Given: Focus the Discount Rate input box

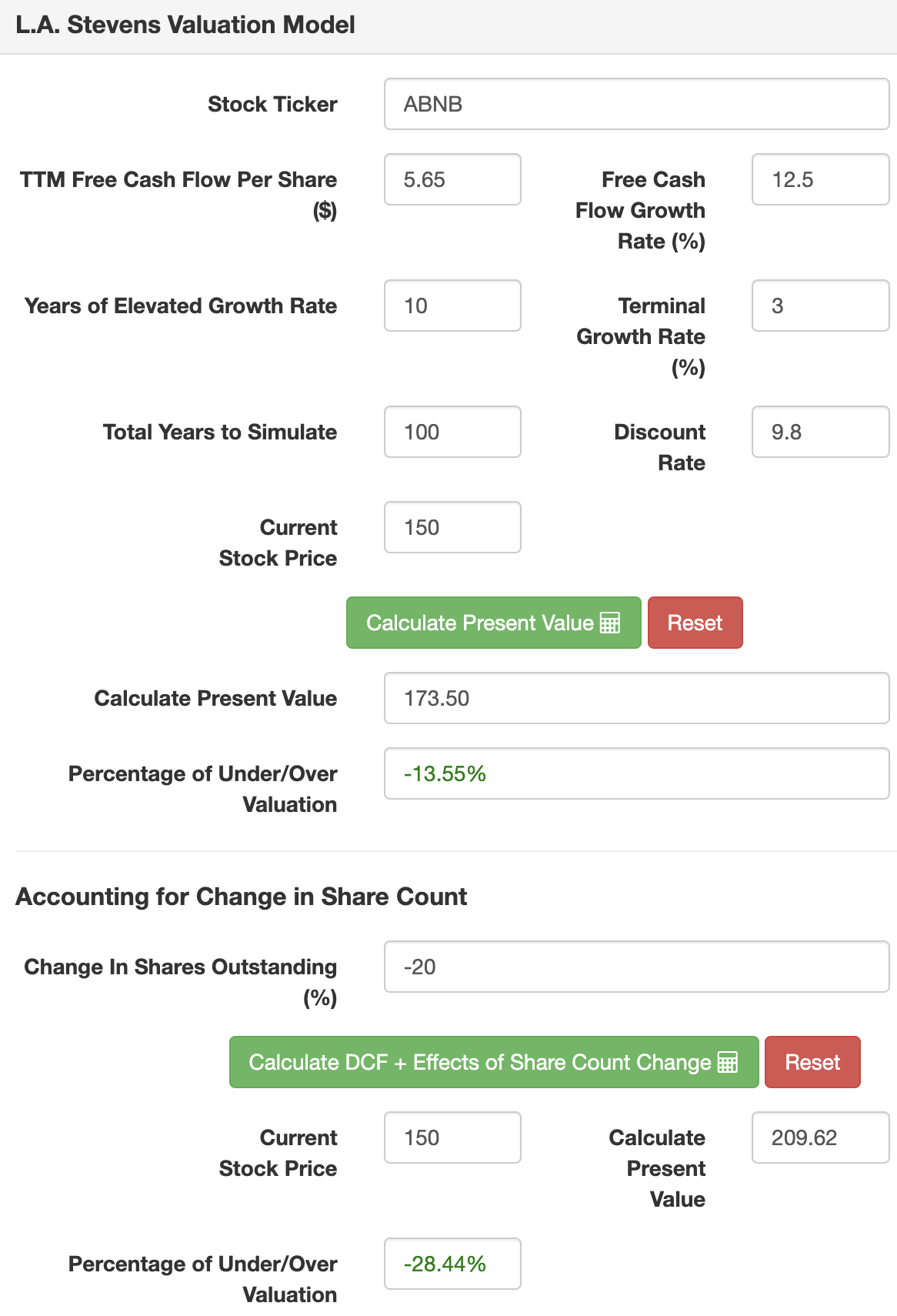Looking at the screenshot, I should point(820,432).
